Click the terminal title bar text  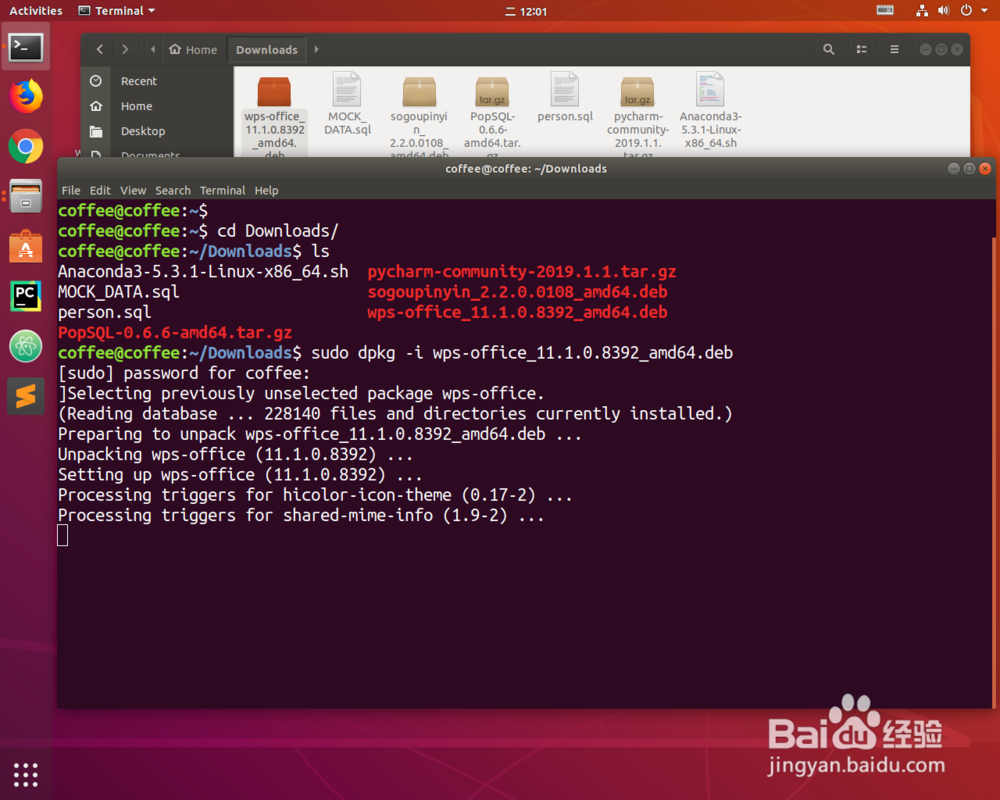click(526, 168)
